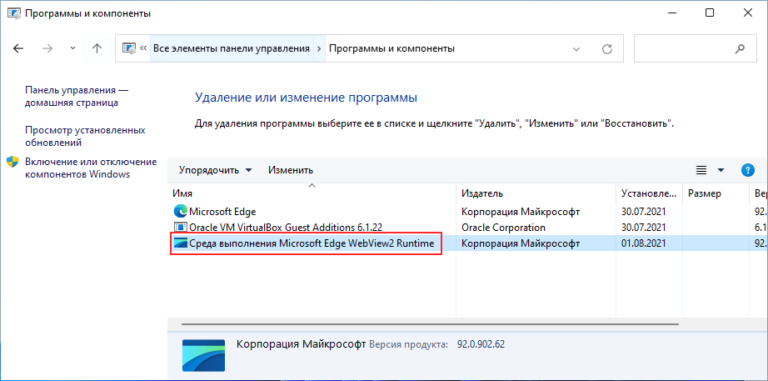
Task: Select 'Oracle VM VirtualBox Guest Additions 6.1.22'
Action: click(x=286, y=227)
